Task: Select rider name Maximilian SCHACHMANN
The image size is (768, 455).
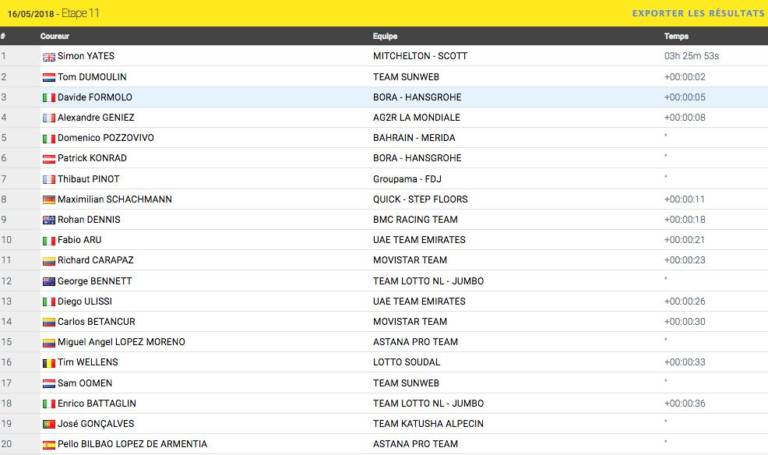Action: point(115,199)
